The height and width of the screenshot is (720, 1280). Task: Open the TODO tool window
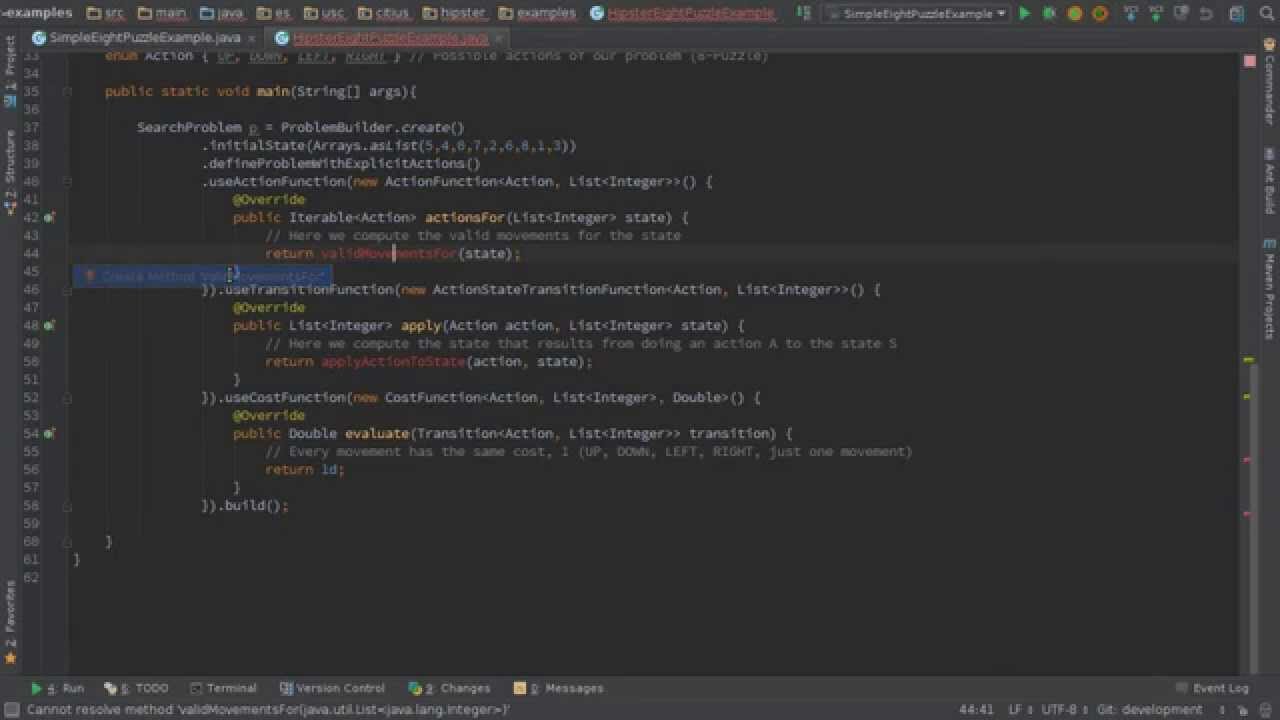coord(138,688)
